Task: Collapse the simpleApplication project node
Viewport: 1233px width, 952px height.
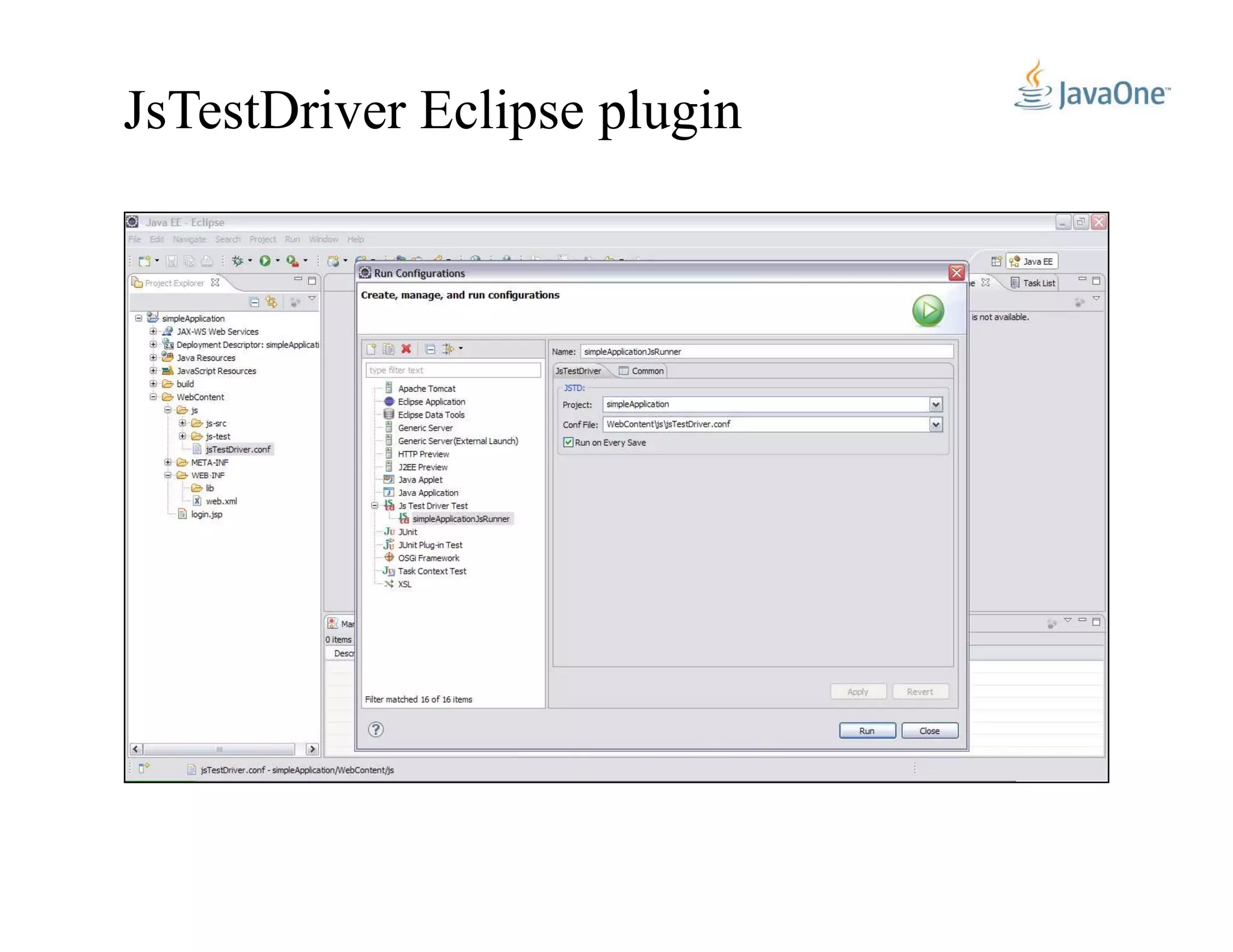Action: [138, 318]
